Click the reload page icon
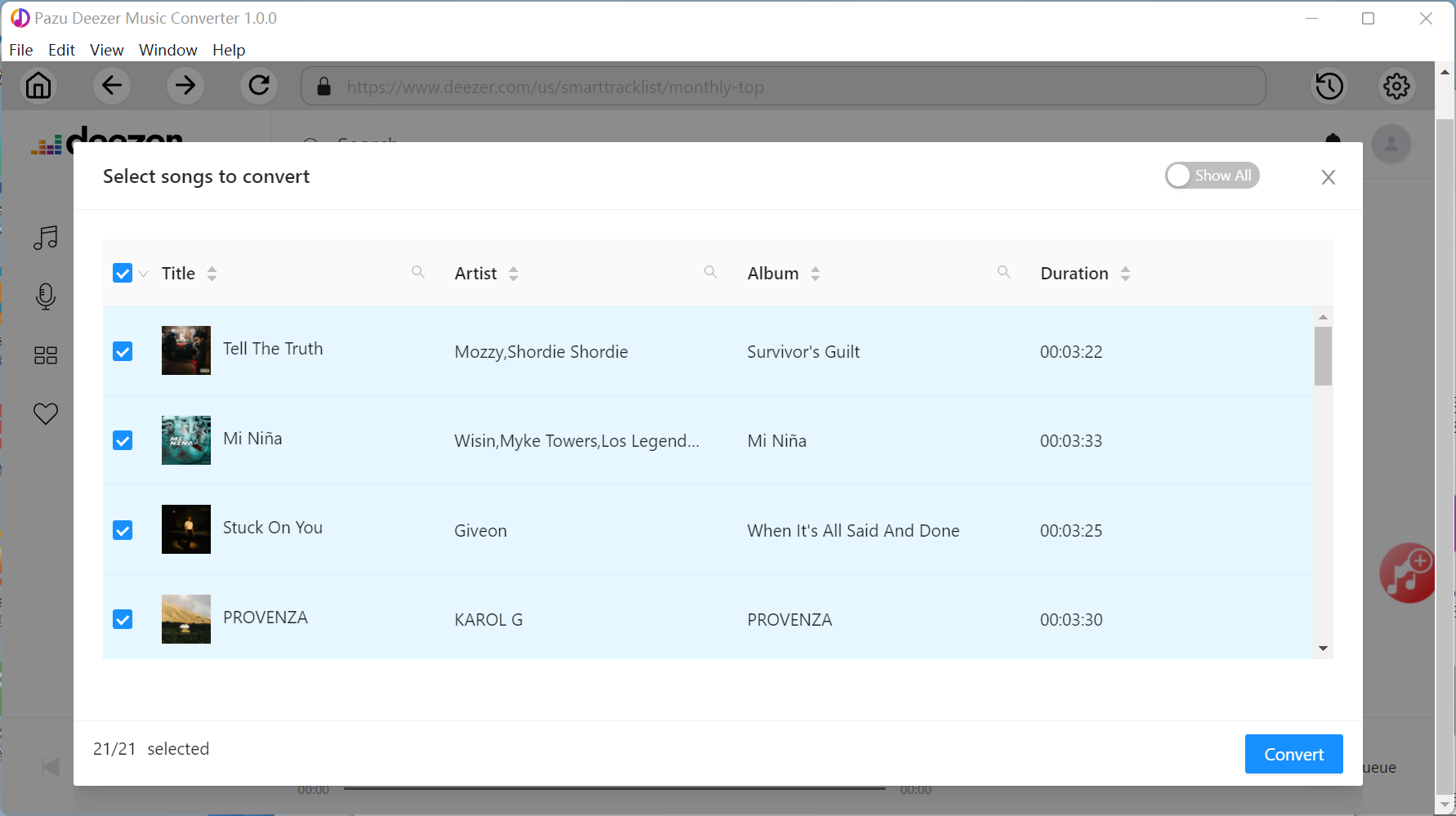Image resolution: width=1456 pixels, height=816 pixels. tap(259, 86)
